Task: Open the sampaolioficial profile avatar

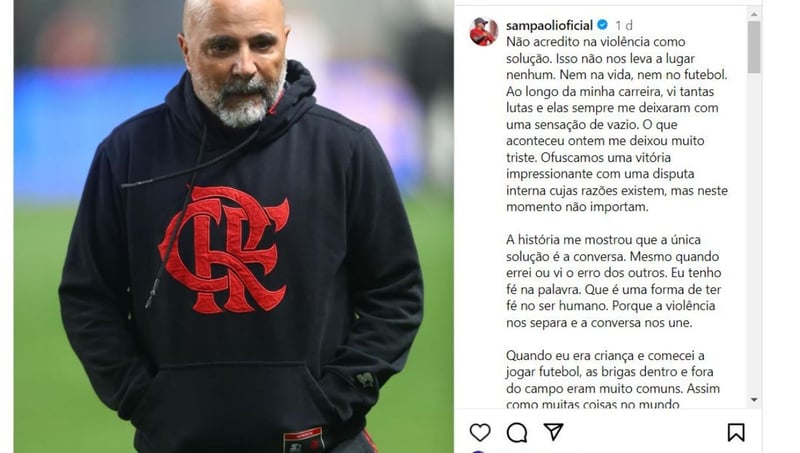Action: [x=484, y=32]
